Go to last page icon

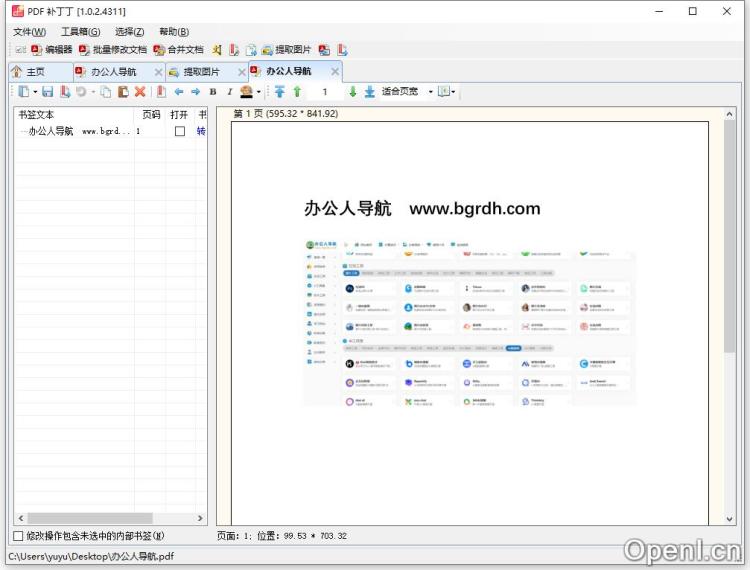(x=370, y=91)
